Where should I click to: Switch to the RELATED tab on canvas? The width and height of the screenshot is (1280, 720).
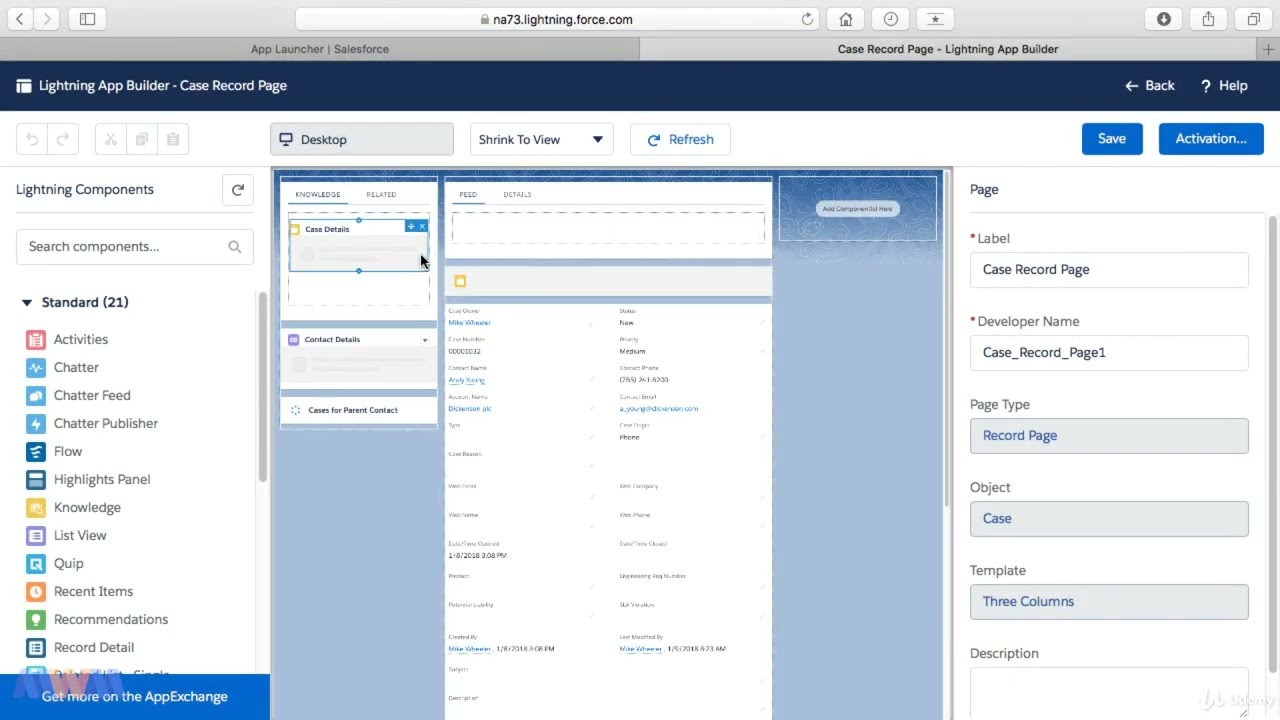(381, 195)
